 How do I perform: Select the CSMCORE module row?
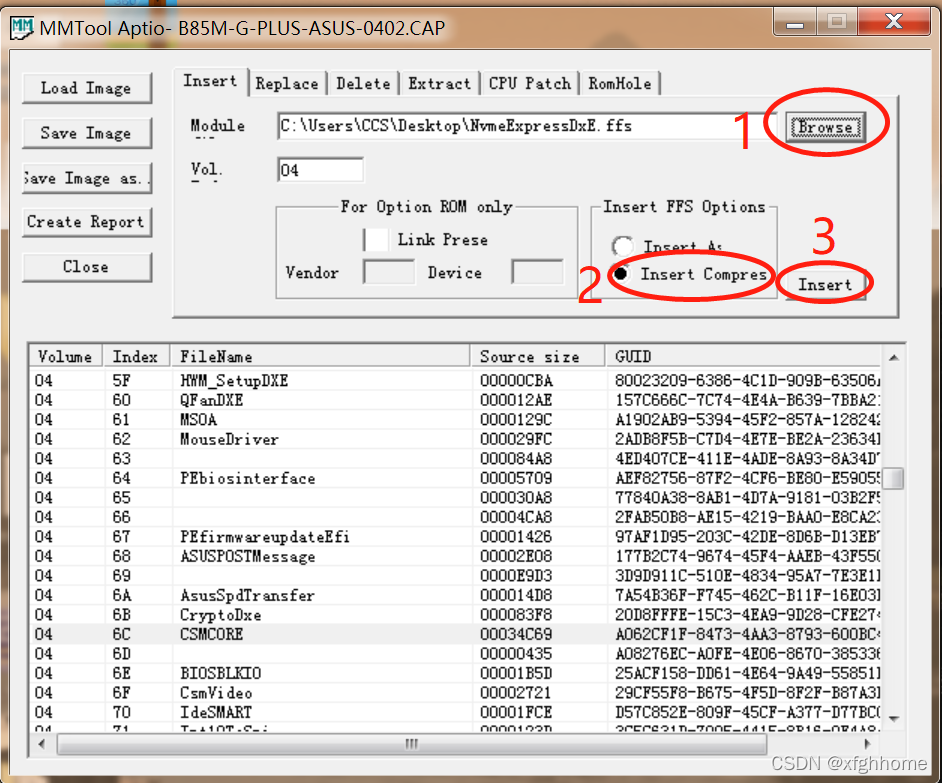pos(455,635)
